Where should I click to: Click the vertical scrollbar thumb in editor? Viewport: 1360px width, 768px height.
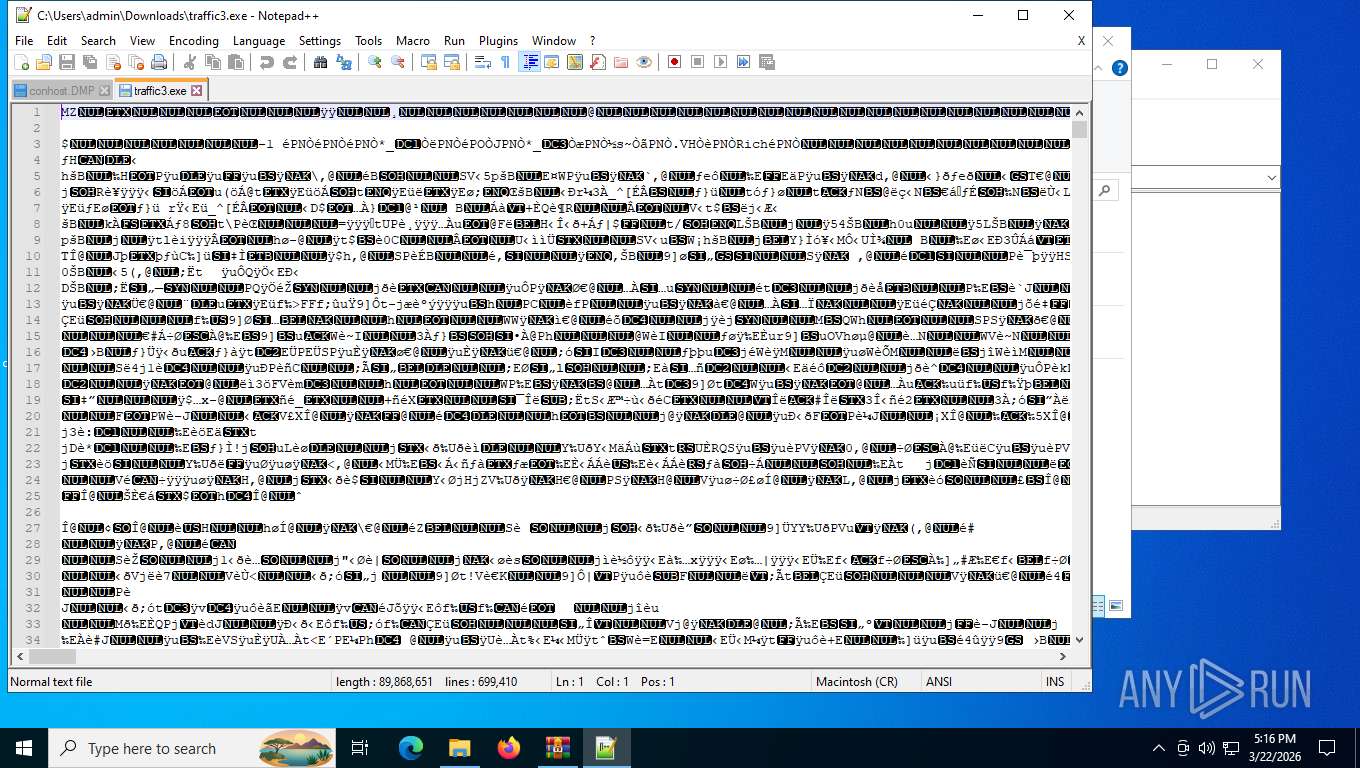pyautogui.click(x=1079, y=129)
